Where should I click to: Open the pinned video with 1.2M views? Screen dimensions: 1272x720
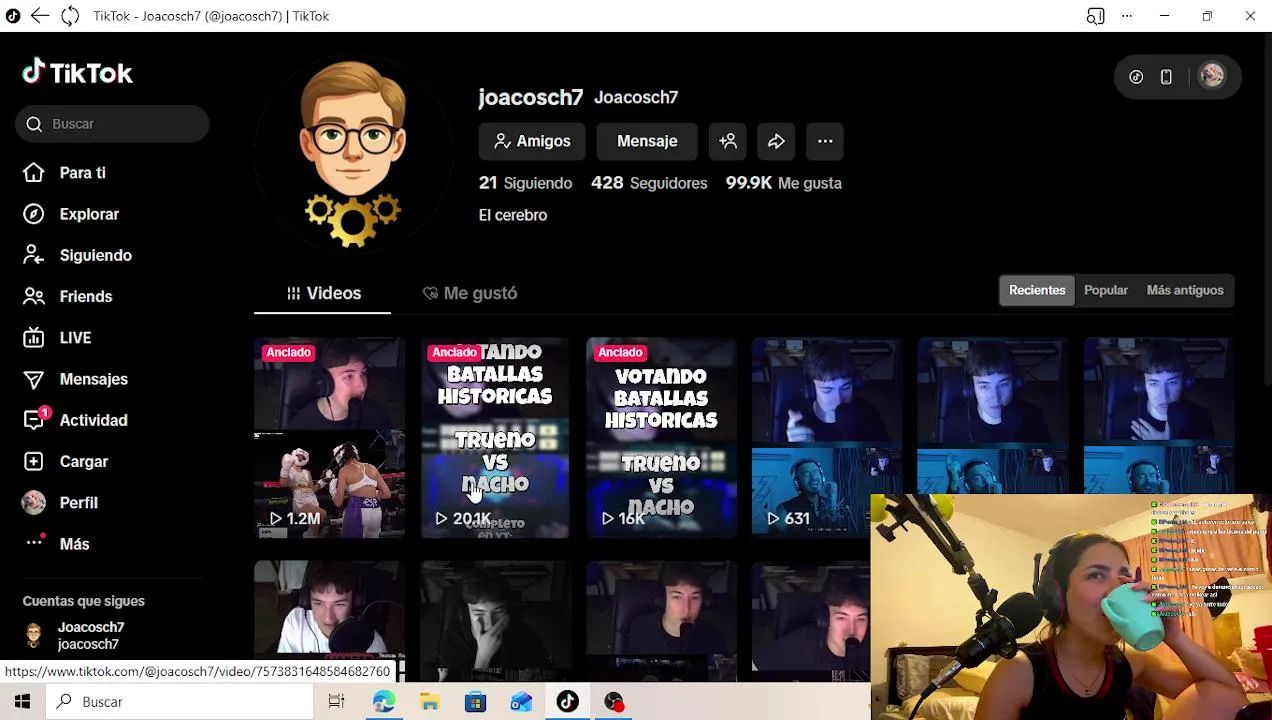[x=329, y=438]
